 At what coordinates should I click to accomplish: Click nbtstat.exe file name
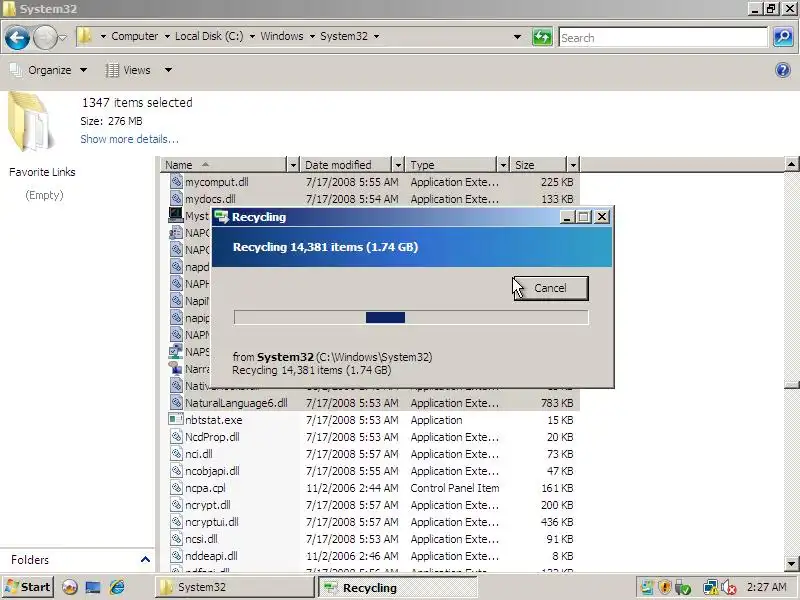coord(213,420)
